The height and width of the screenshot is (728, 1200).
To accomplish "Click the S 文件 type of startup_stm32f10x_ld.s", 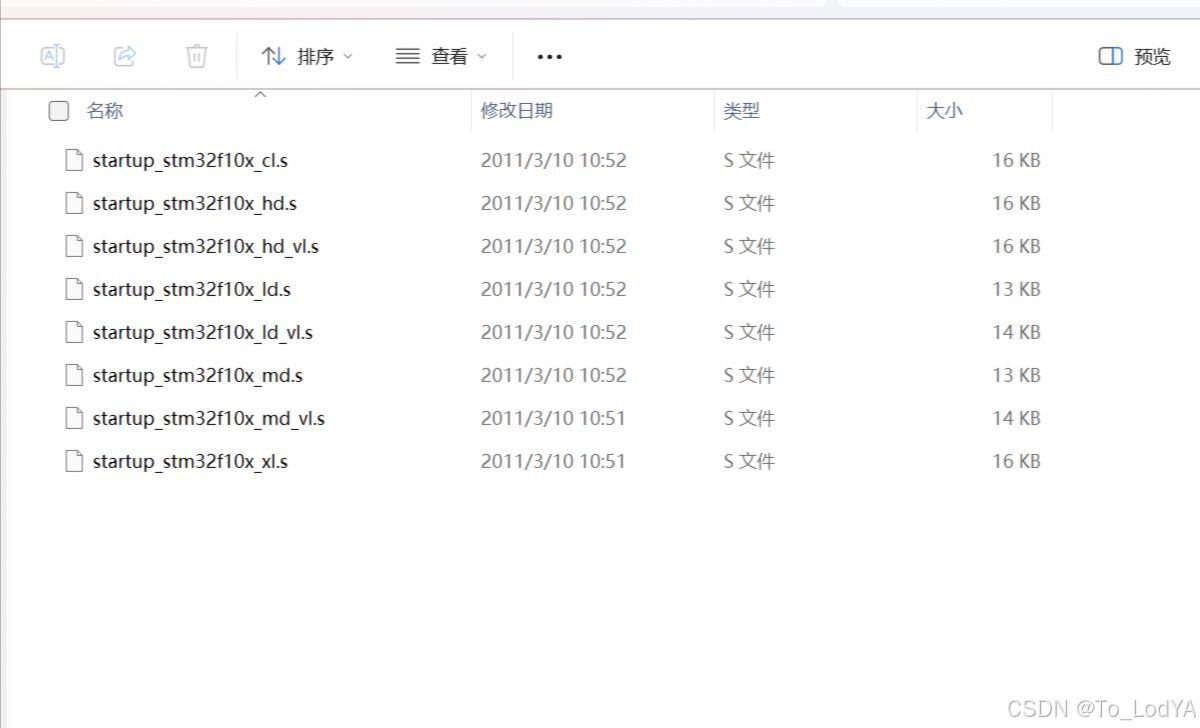I will 749,289.
